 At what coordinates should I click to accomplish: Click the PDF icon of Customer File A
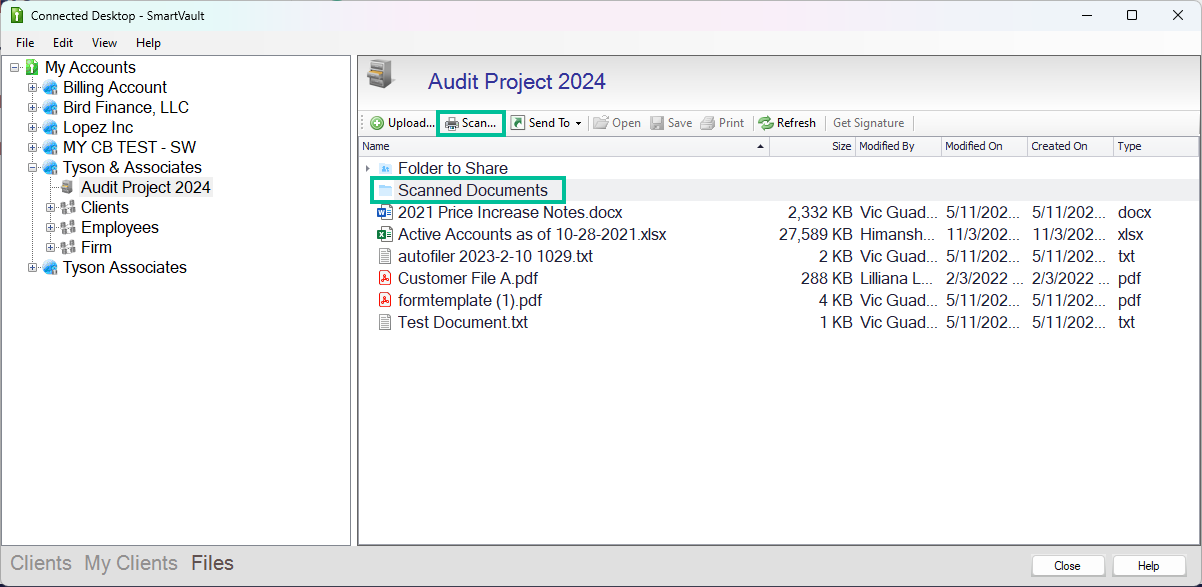click(385, 278)
